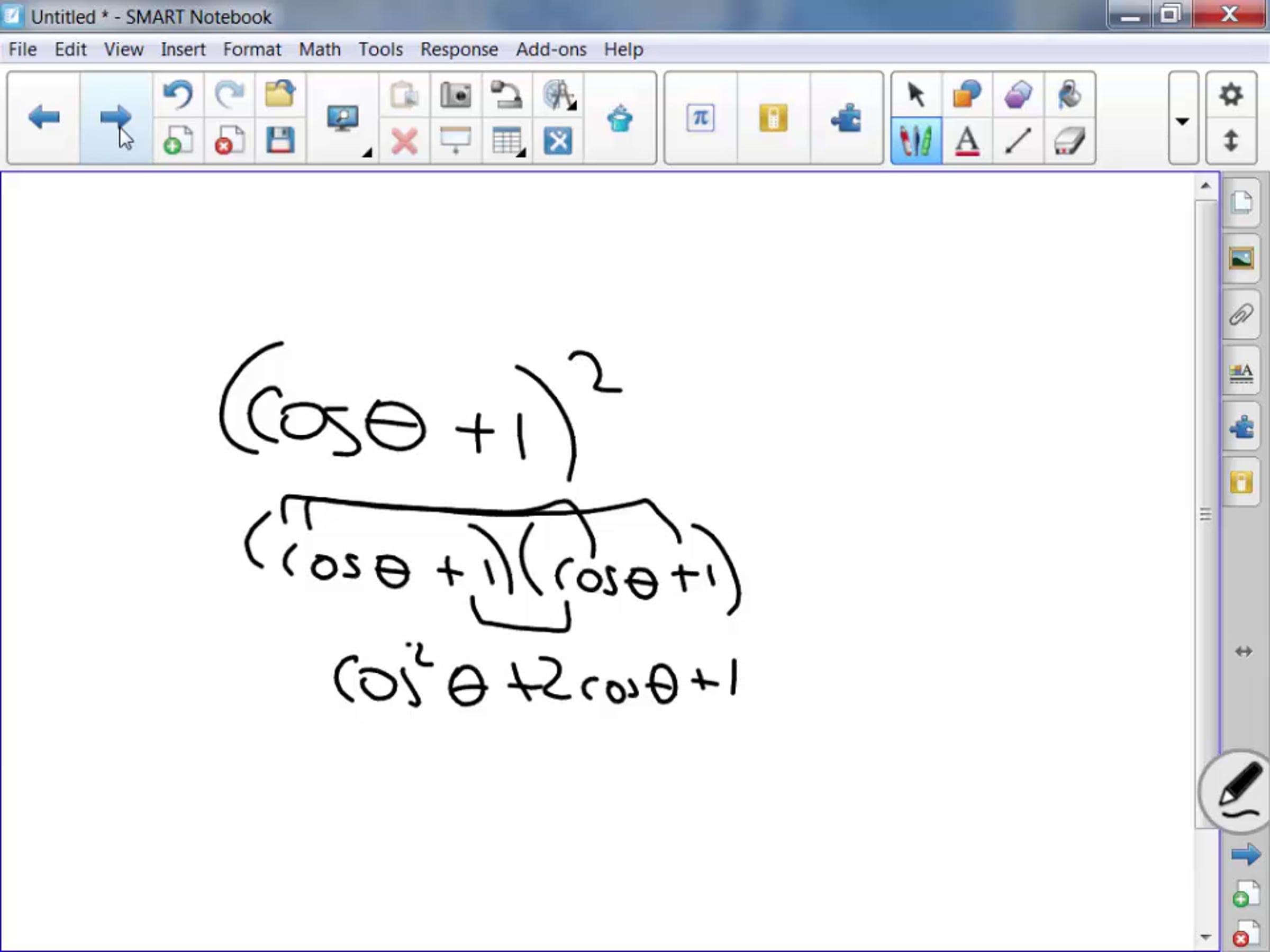Open the Screen Capture camera tool

(455, 95)
